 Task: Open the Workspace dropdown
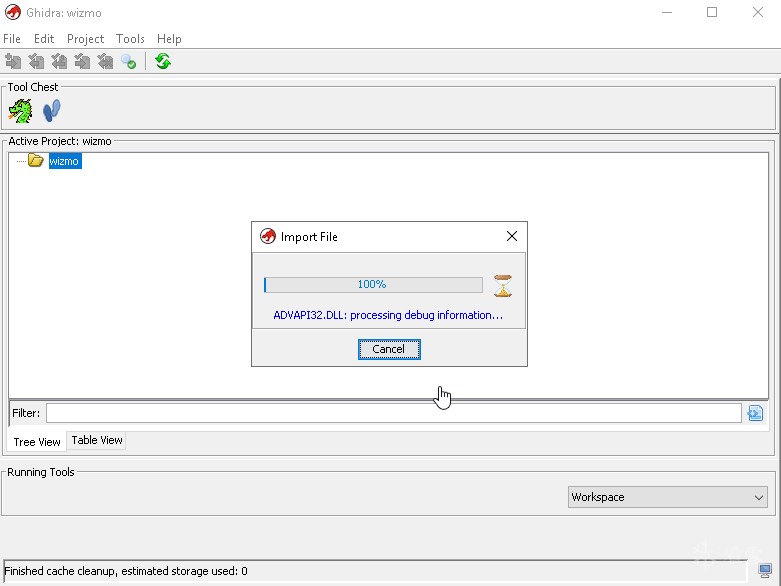(x=668, y=497)
